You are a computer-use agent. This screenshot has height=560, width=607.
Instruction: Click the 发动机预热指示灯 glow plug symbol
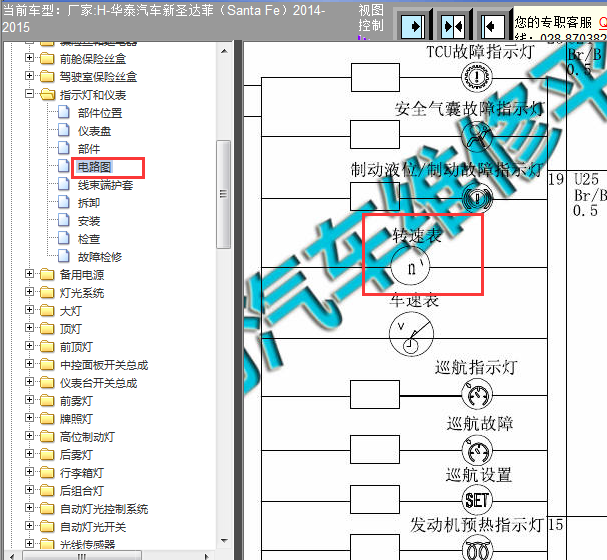pyautogui.click(x=477, y=549)
